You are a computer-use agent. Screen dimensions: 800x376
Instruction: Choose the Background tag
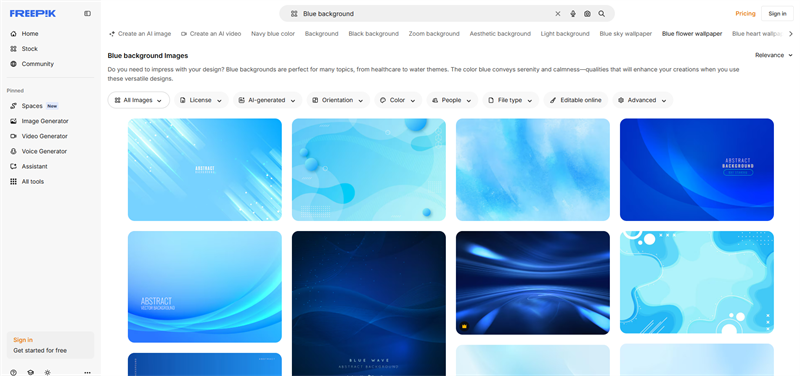pyautogui.click(x=321, y=34)
